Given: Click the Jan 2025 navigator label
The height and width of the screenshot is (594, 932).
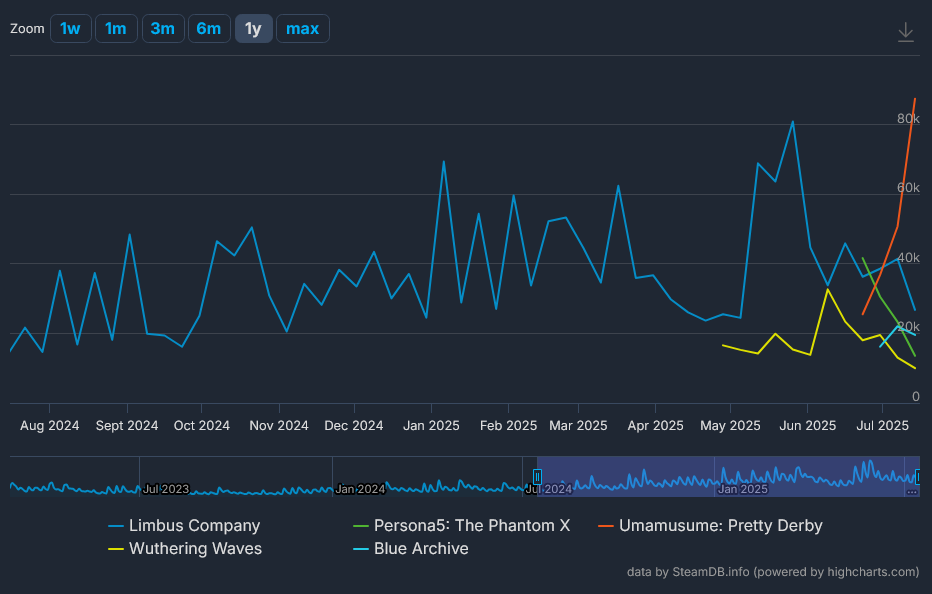Looking at the screenshot, I should click(x=743, y=489).
